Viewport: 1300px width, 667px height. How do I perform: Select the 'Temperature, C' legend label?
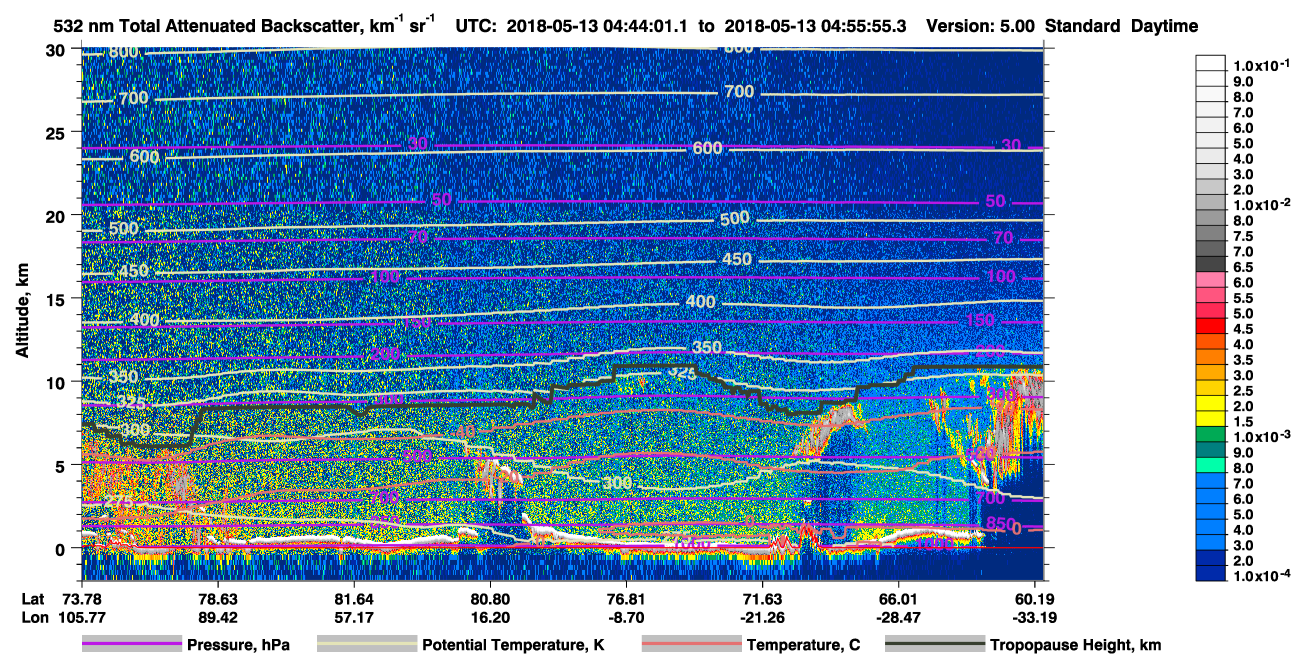point(803,646)
